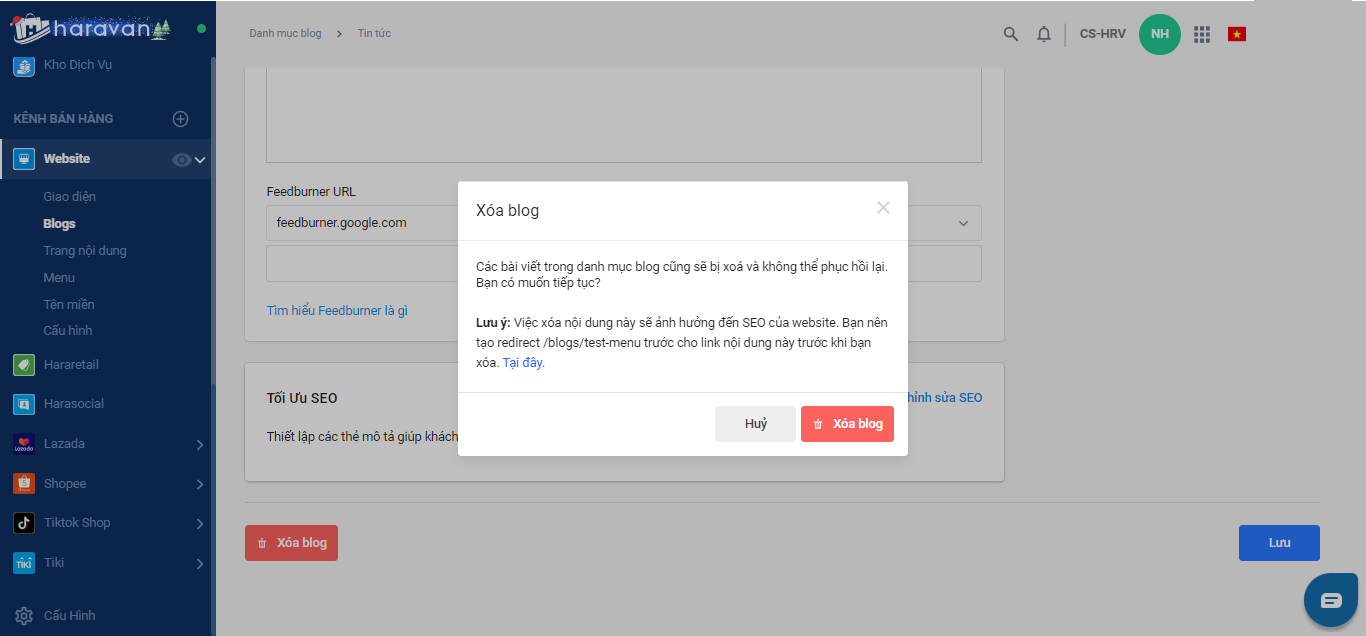
Task: Open the apps grid menu
Action: 1202,34
